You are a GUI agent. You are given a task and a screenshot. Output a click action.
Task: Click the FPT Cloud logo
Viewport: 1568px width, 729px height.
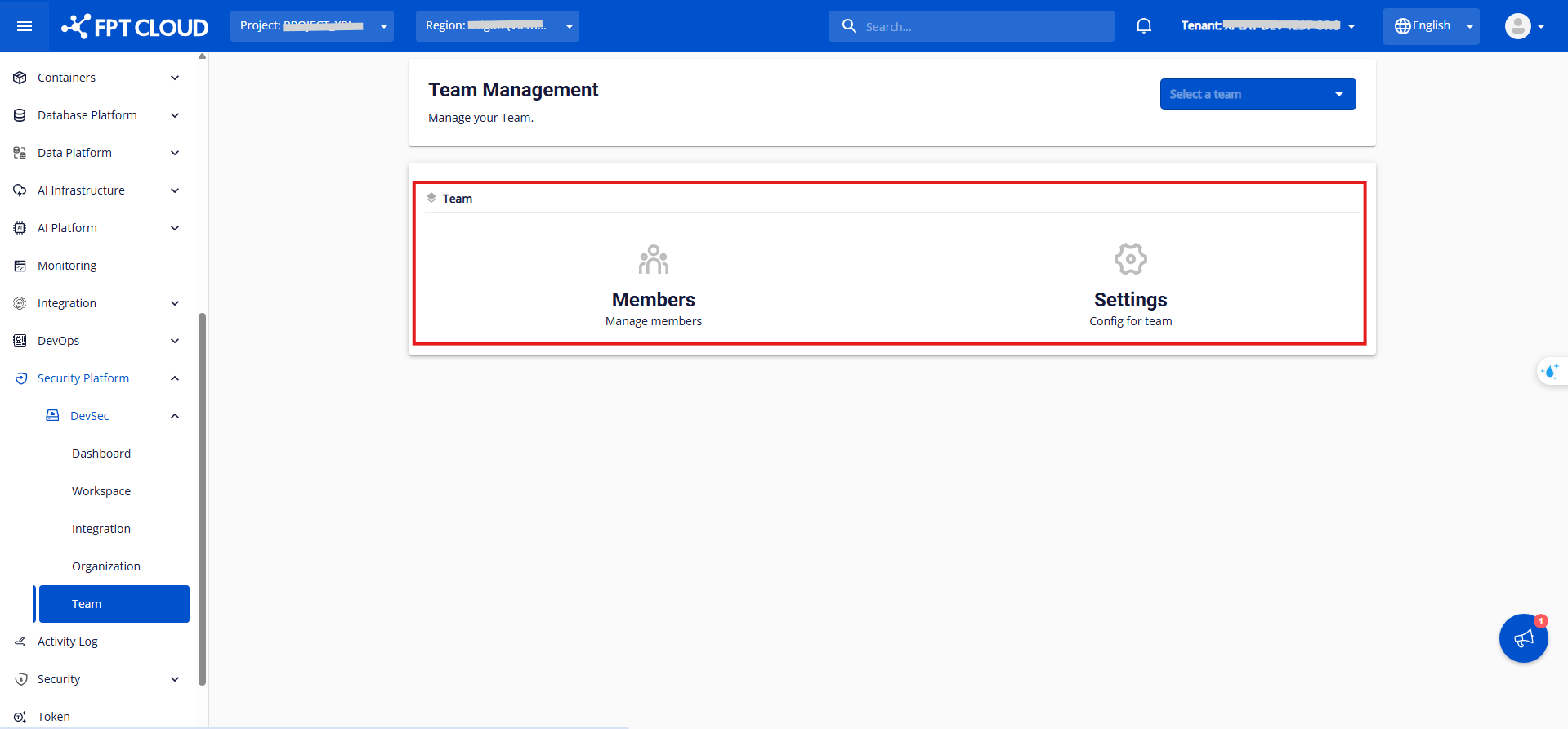click(135, 26)
